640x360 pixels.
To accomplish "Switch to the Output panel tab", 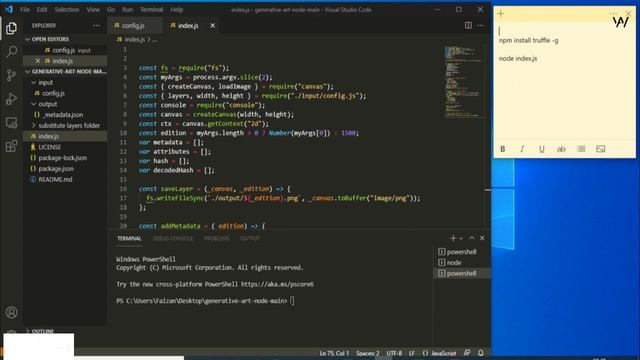I will pyautogui.click(x=250, y=238).
